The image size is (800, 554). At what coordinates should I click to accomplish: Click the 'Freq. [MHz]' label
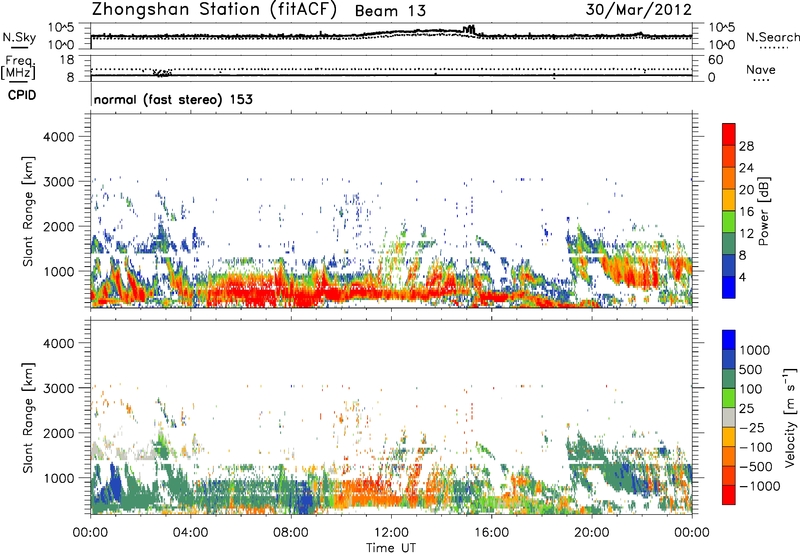(19, 67)
